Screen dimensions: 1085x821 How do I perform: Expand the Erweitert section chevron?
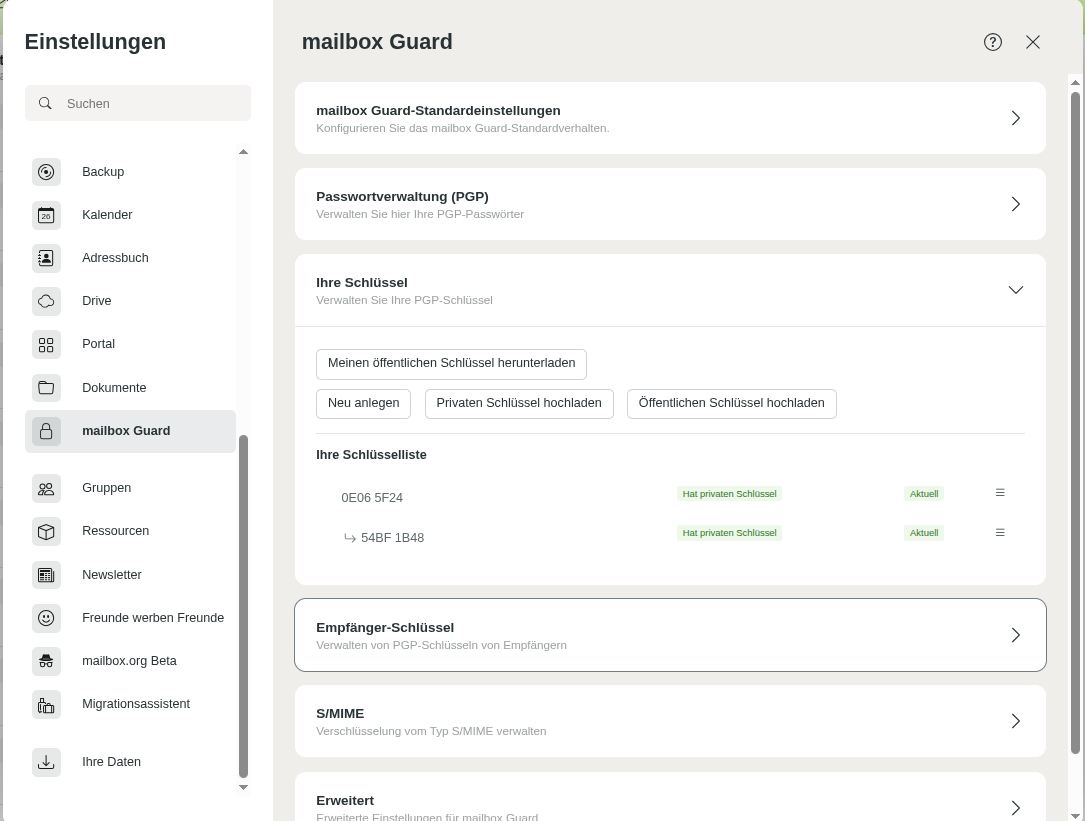point(1016,808)
